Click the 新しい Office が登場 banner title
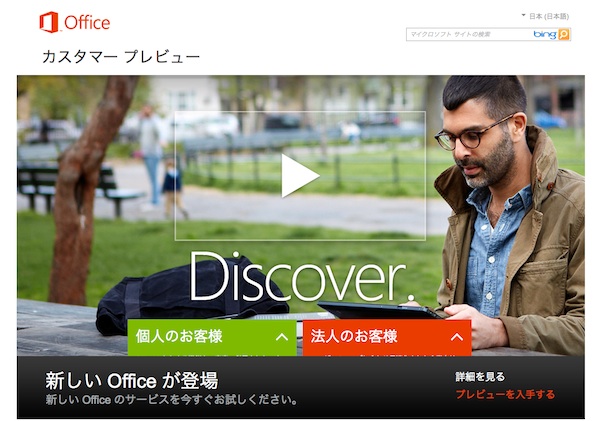Viewport: 600px width, 421px height. (132, 380)
